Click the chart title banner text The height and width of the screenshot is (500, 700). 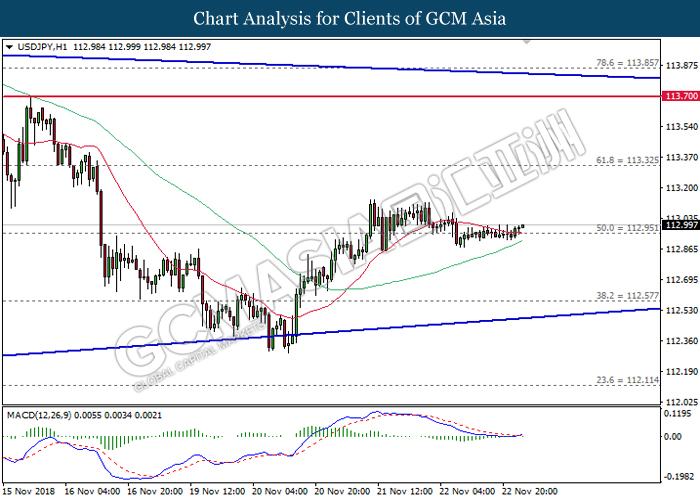(x=350, y=18)
